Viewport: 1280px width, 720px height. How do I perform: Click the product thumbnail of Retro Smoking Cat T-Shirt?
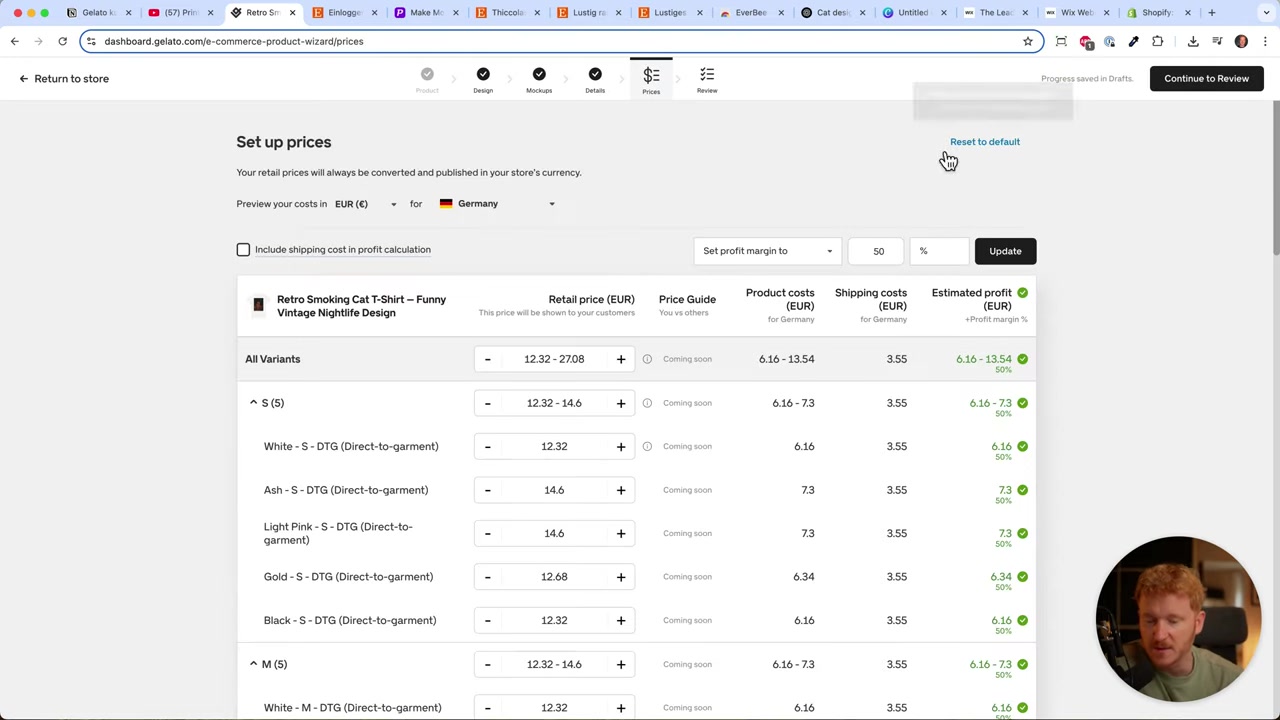pyautogui.click(x=258, y=305)
